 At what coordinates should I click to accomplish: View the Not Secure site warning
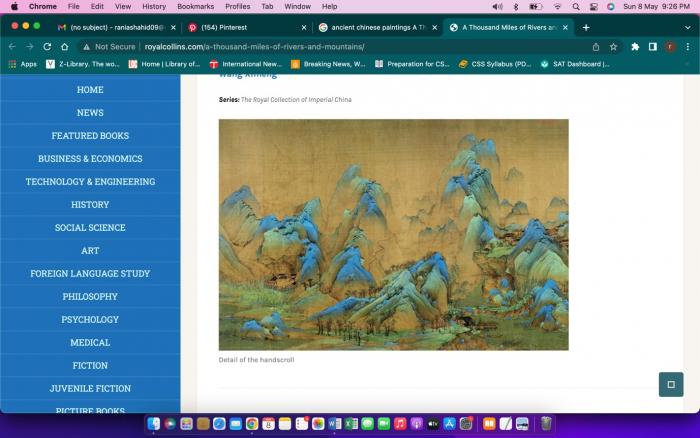tap(109, 47)
